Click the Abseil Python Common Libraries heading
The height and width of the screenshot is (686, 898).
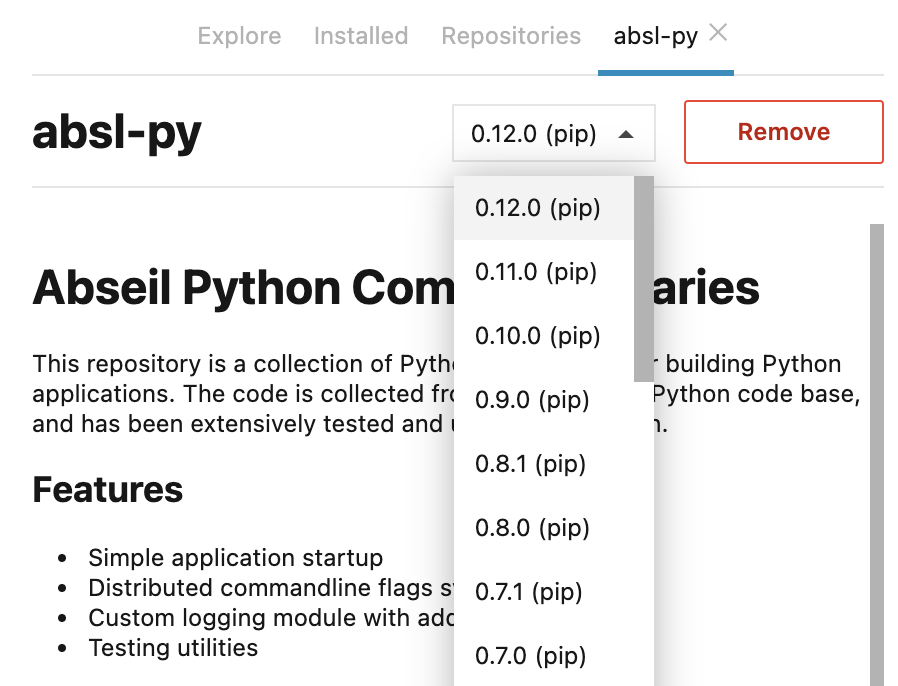click(x=250, y=288)
